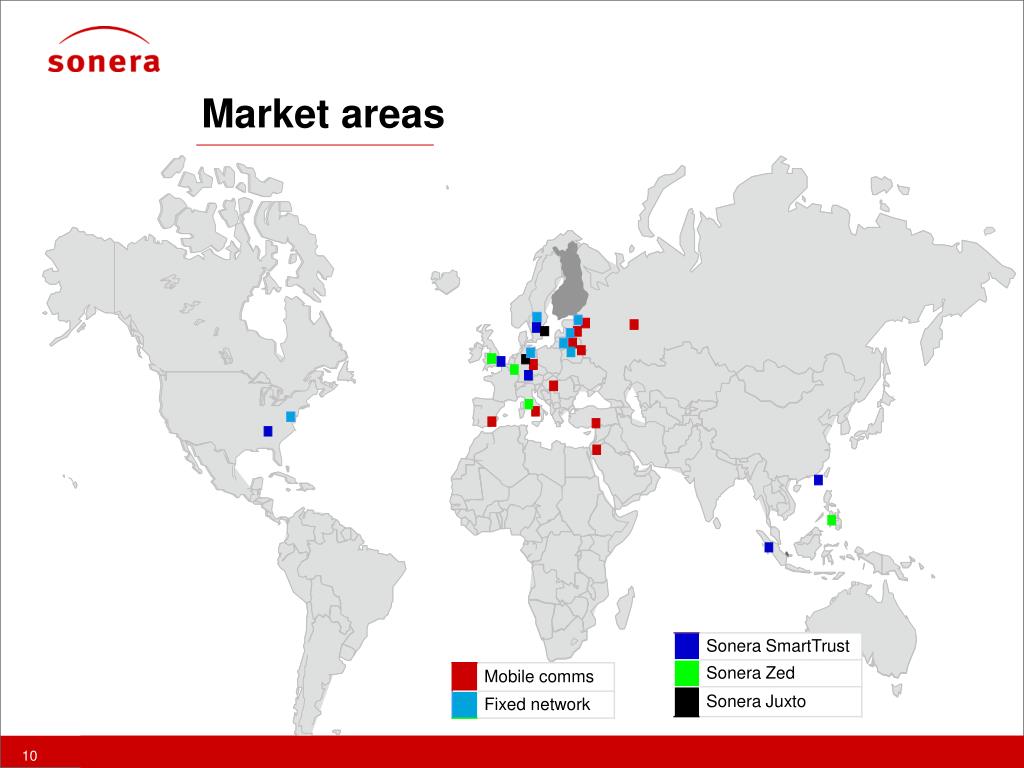Click the 'Mobile comms' legend label

539,677
